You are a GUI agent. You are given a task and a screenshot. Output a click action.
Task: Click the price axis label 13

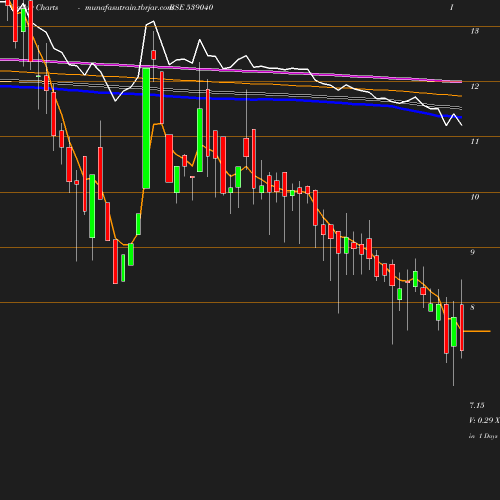pyautogui.click(x=475, y=31)
